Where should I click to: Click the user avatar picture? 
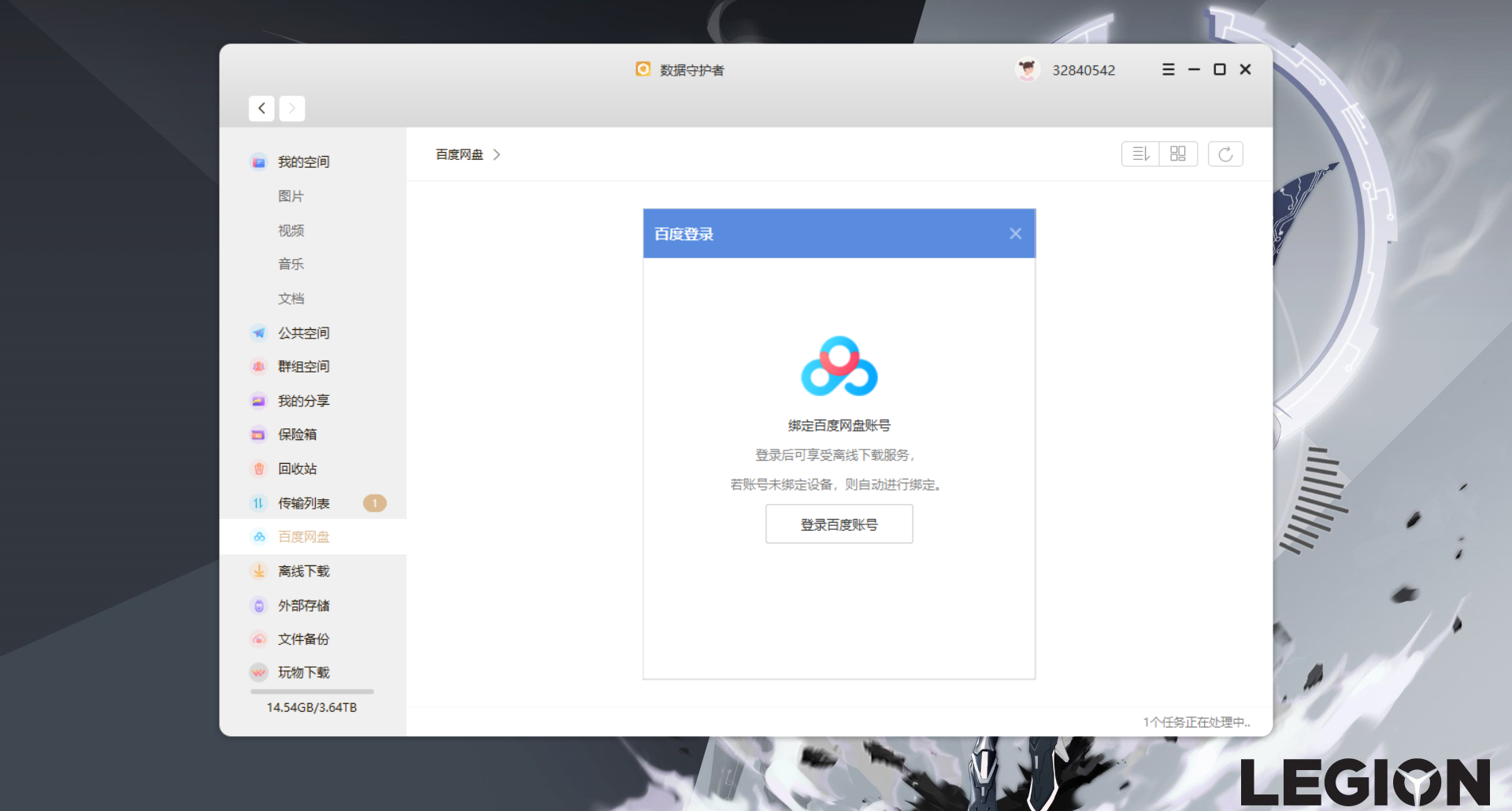(x=1027, y=70)
